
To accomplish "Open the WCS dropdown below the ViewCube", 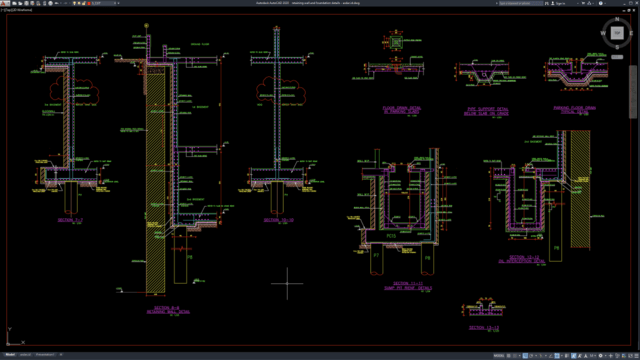I will click(x=617, y=57).
